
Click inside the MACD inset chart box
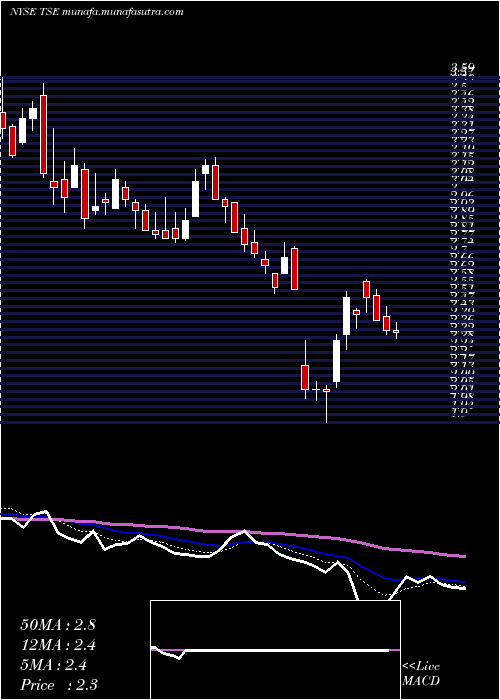275,650
